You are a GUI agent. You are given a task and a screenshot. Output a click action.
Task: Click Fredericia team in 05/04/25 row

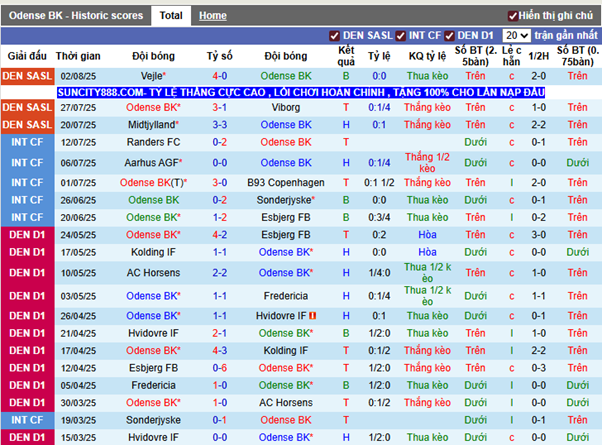pyautogui.click(x=153, y=385)
